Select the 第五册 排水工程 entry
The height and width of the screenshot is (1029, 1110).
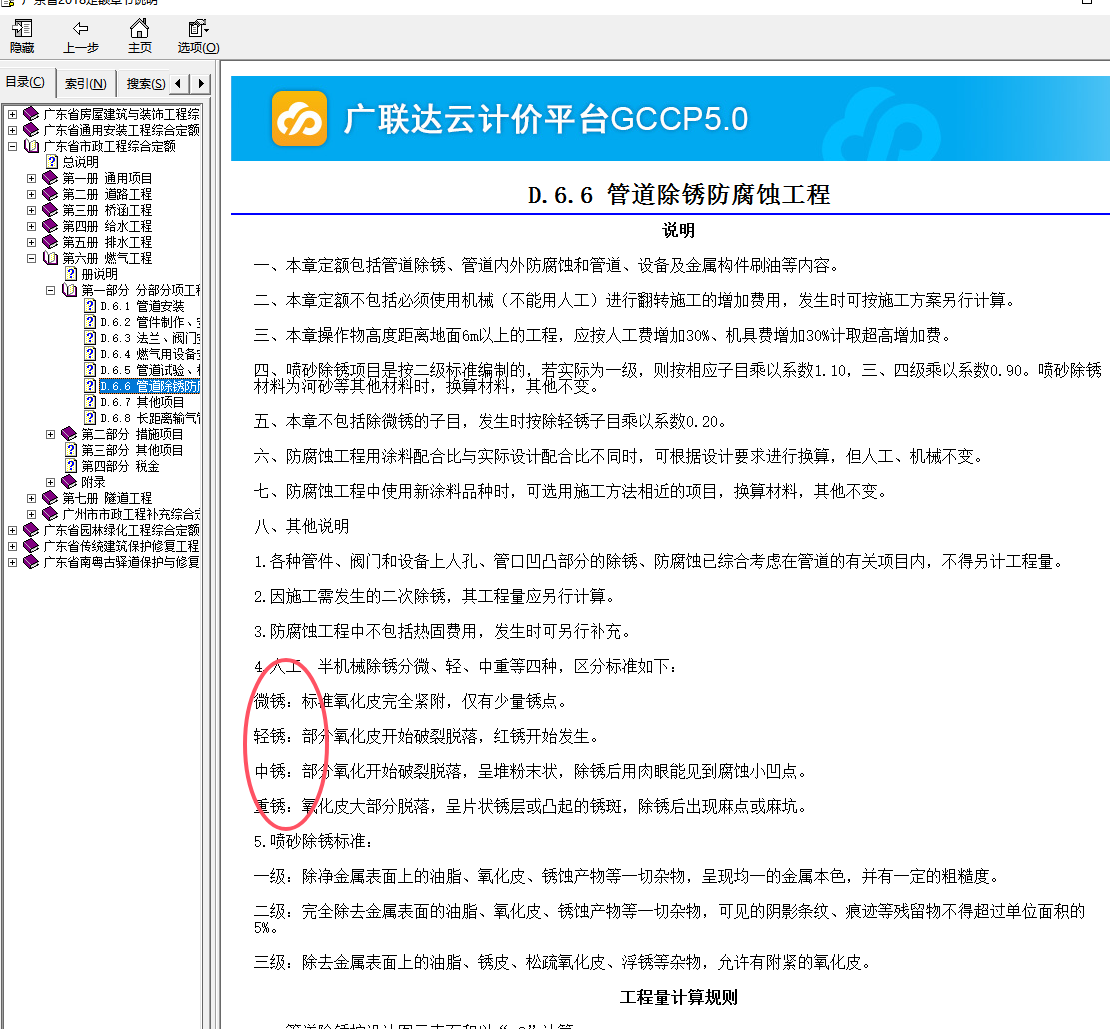pyautogui.click(x=107, y=242)
